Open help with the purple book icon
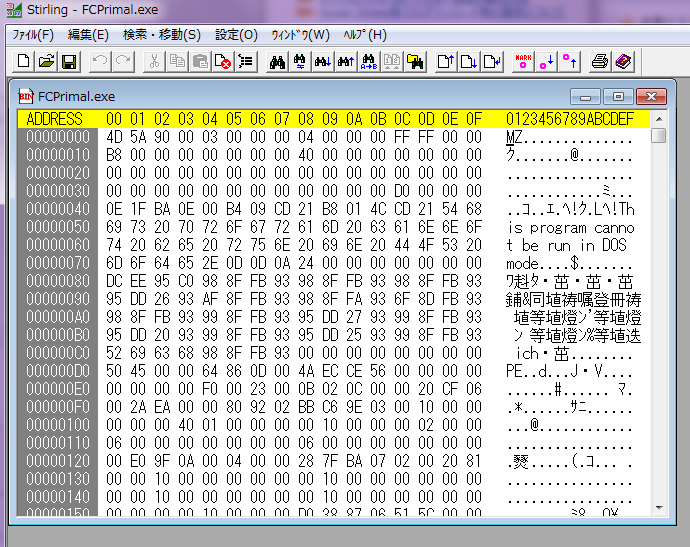 coord(623,62)
